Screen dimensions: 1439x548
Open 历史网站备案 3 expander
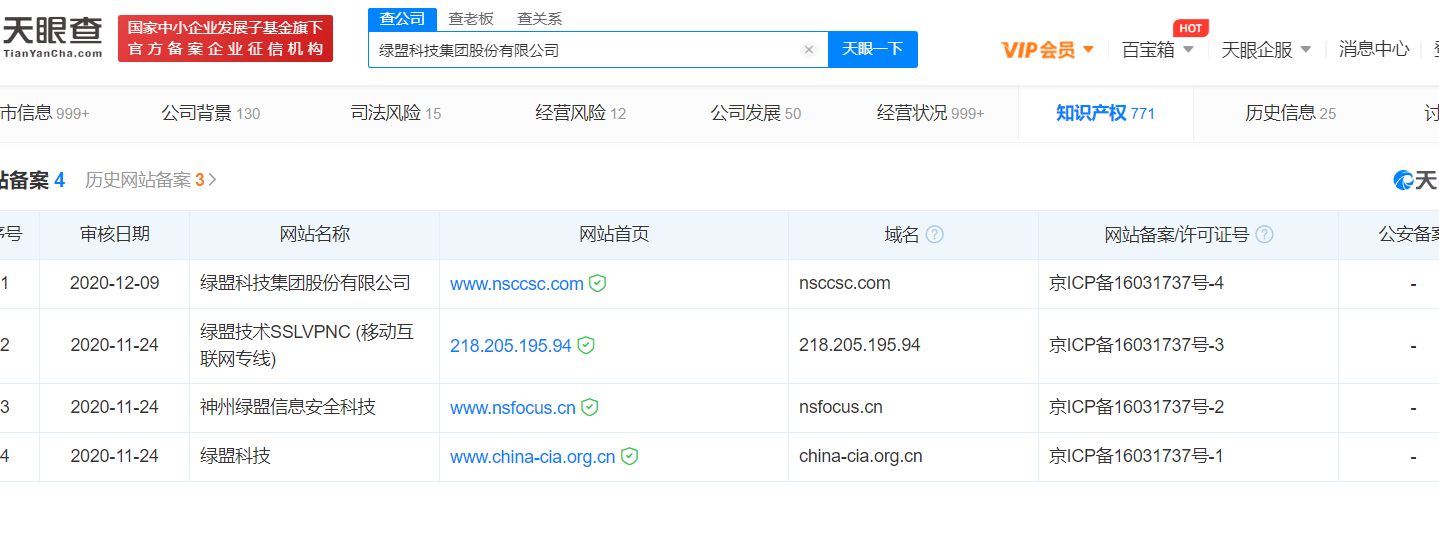point(151,180)
